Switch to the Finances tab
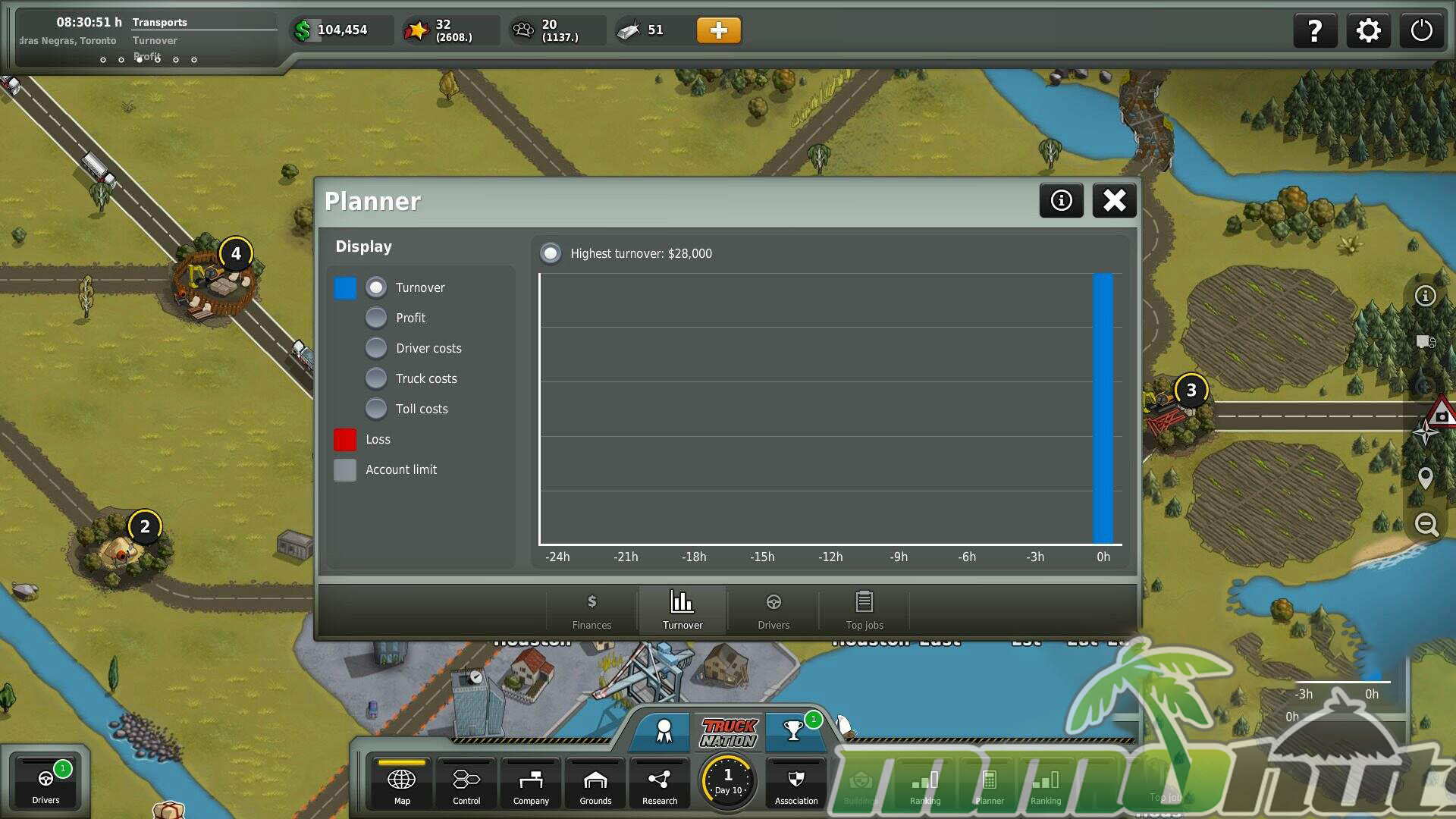 pyautogui.click(x=591, y=610)
